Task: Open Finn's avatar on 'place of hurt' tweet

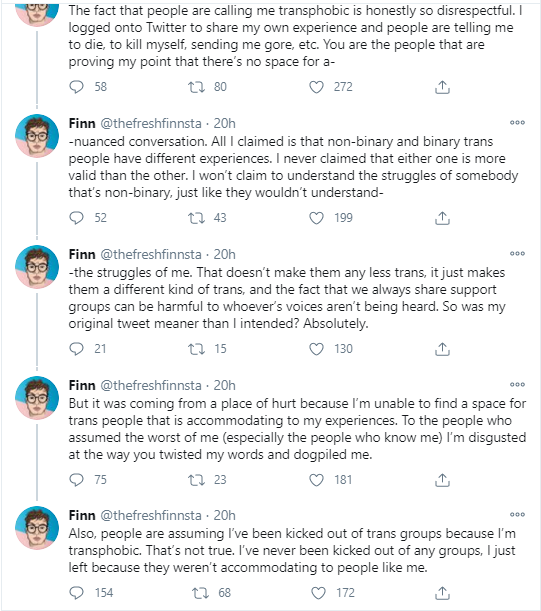Action: (x=37, y=397)
